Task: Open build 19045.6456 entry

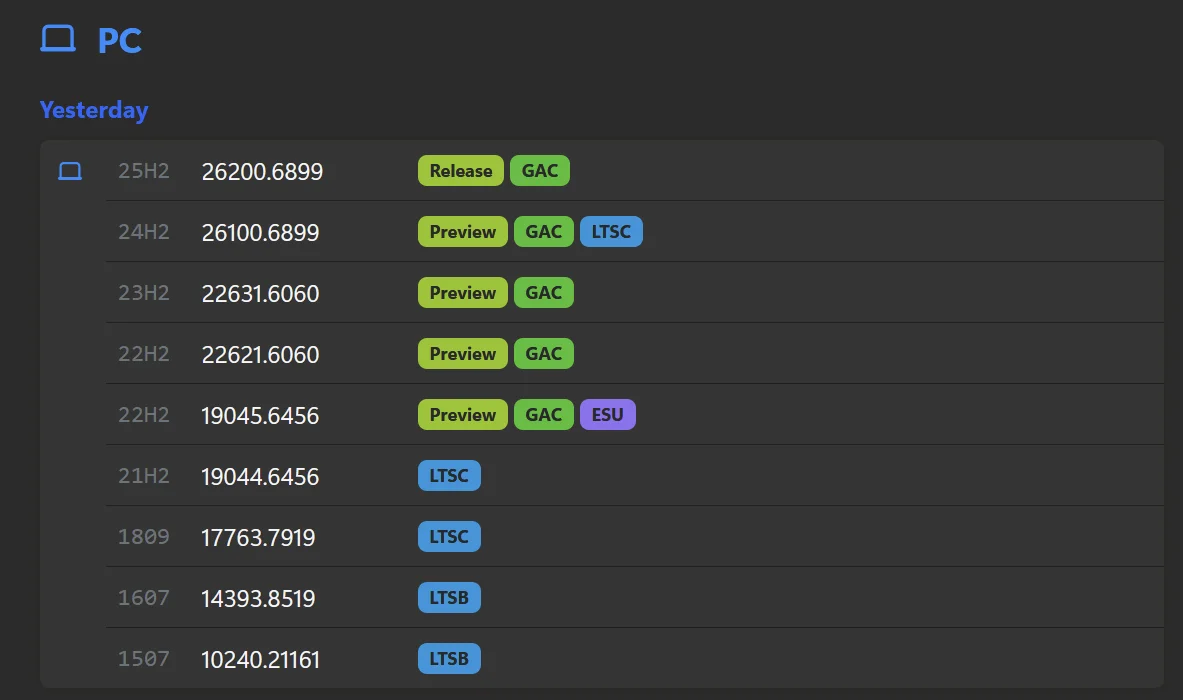Action: [x=260, y=416]
